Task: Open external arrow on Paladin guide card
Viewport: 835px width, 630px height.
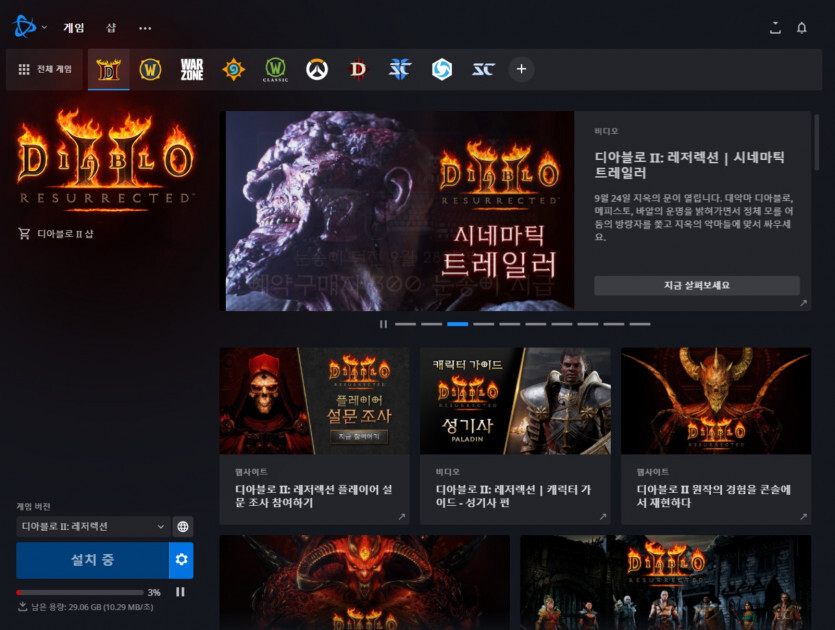Action: tap(602, 517)
